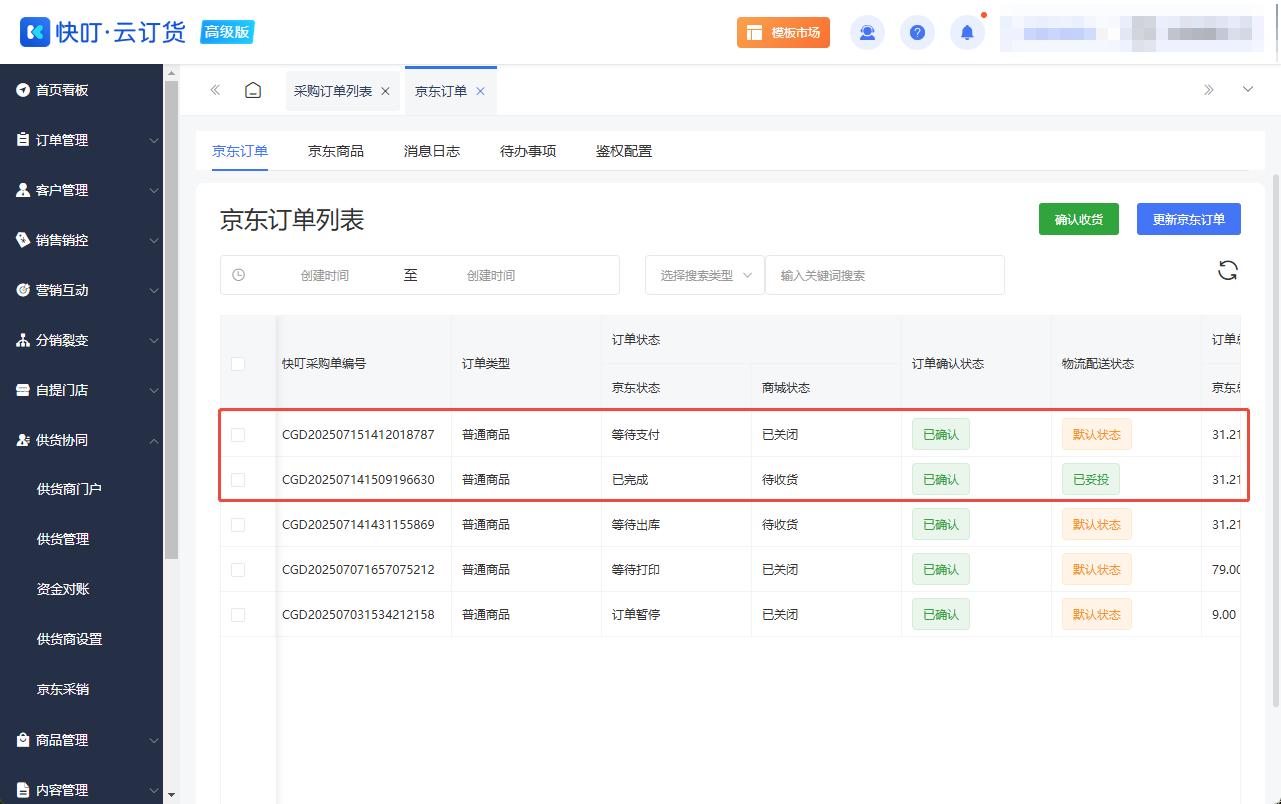Click the 分销裂变 sidebar icon

coord(22,340)
